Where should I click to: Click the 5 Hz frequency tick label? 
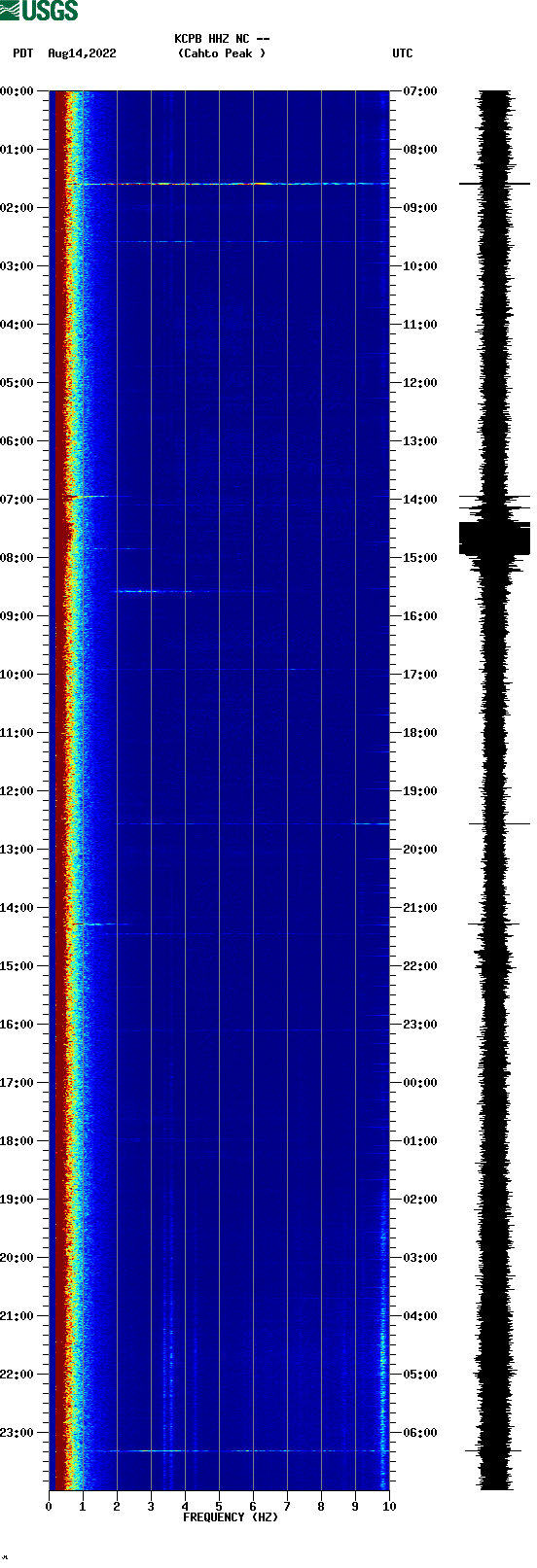[x=219, y=1507]
